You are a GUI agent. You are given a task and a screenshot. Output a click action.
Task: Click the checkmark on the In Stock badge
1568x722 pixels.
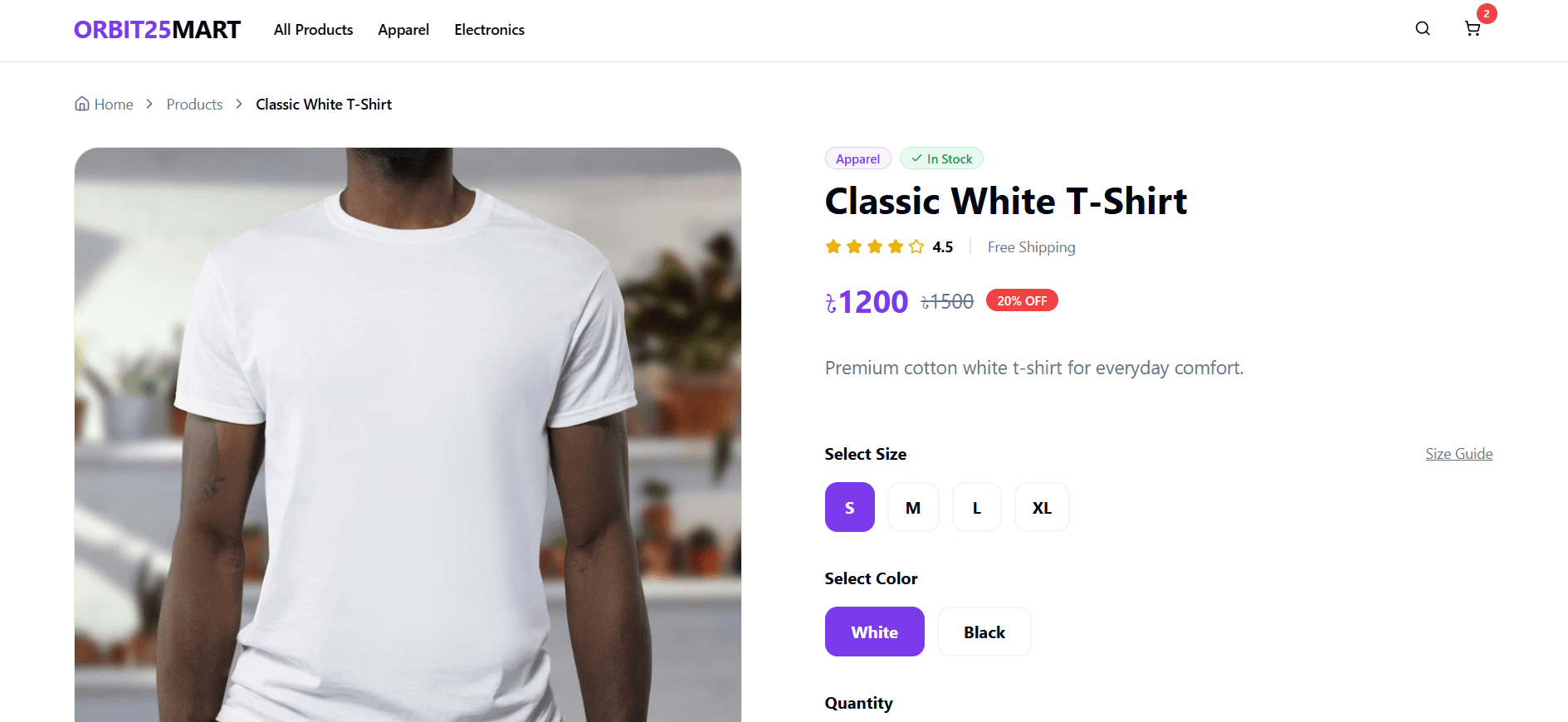click(x=917, y=158)
